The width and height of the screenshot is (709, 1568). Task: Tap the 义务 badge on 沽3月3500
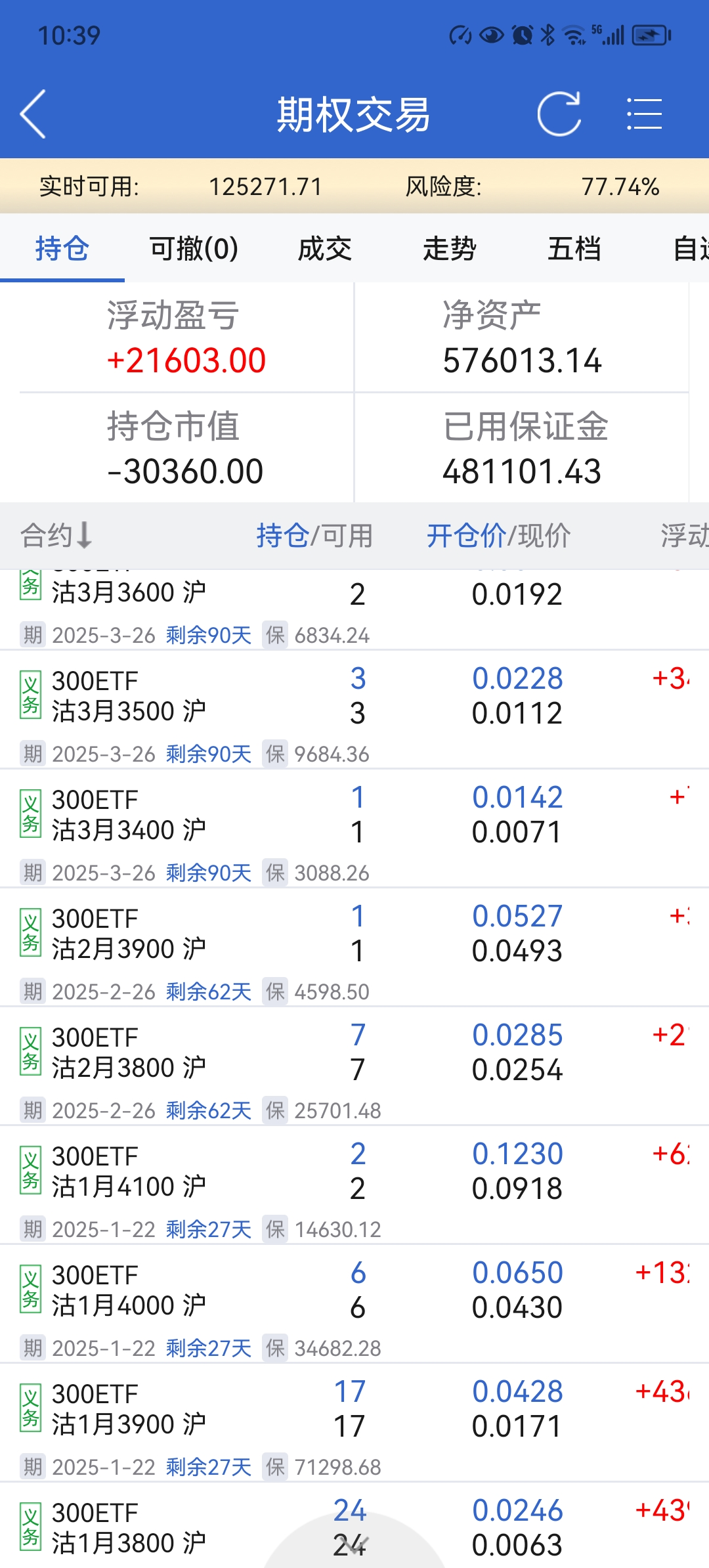point(30,695)
